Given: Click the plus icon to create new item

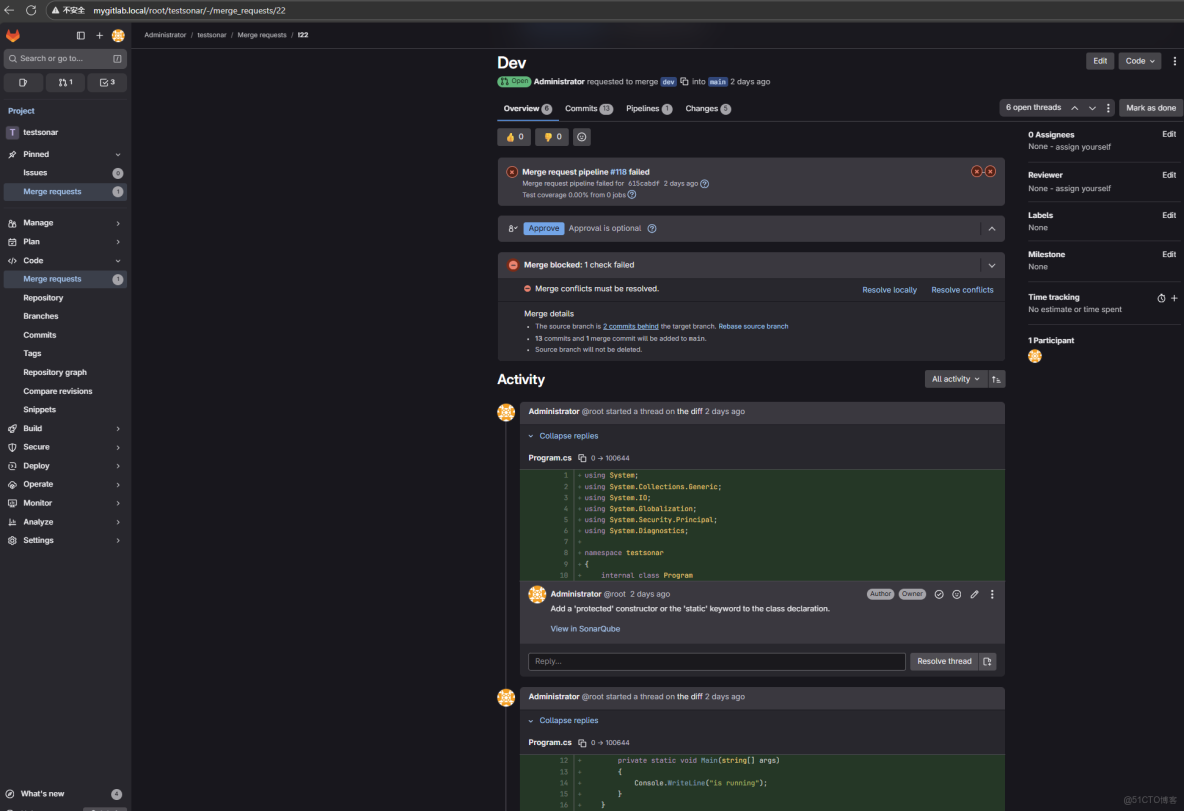Looking at the screenshot, I should [98, 35].
